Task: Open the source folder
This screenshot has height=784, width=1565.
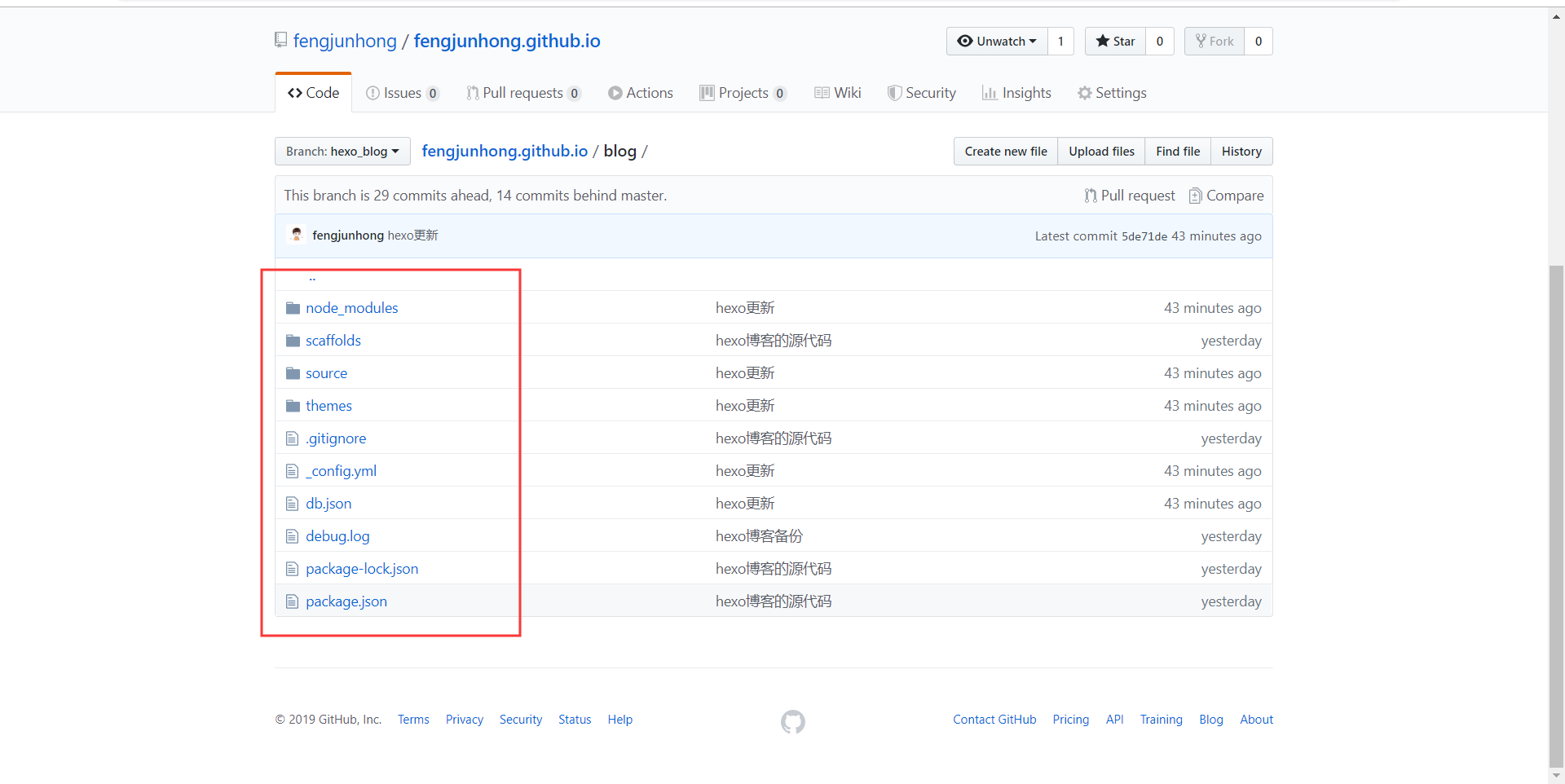Action: tap(326, 373)
